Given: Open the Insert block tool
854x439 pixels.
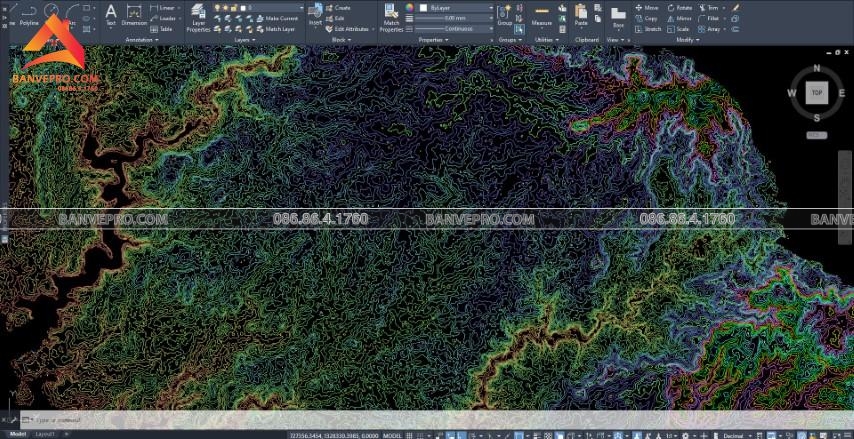Looking at the screenshot, I should pos(315,15).
